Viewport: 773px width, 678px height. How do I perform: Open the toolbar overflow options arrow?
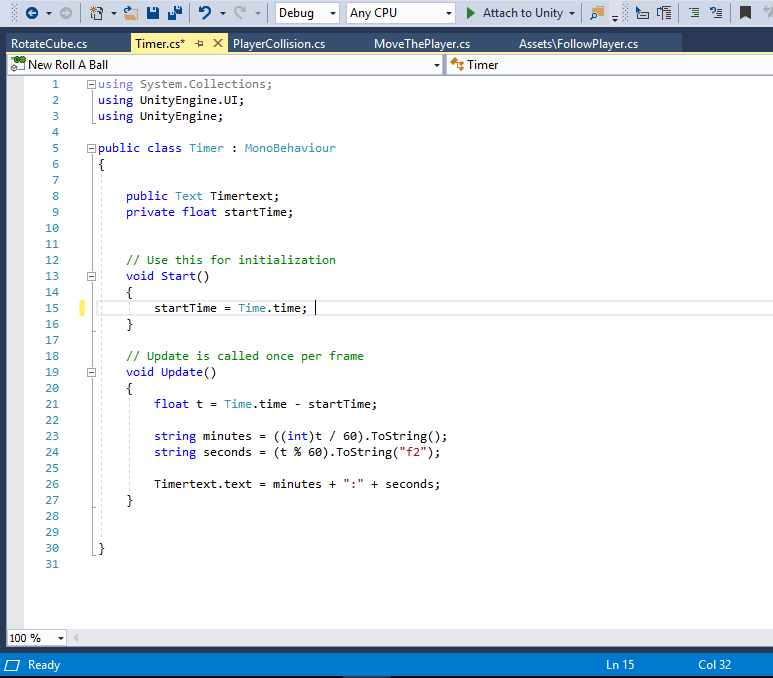click(x=615, y=19)
